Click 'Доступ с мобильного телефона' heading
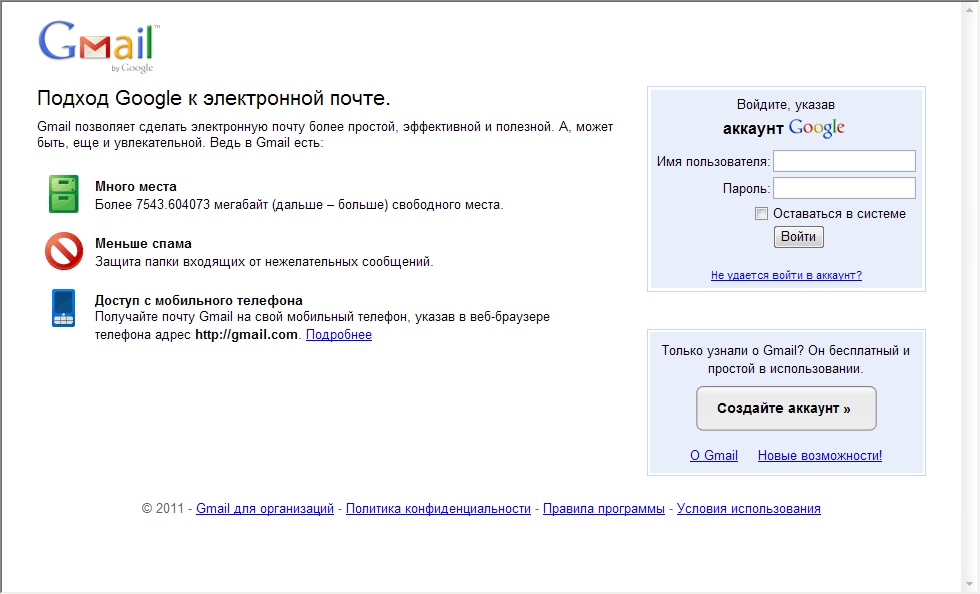Image resolution: width=980 pixels, height=594 pixels. pos(199,300)
